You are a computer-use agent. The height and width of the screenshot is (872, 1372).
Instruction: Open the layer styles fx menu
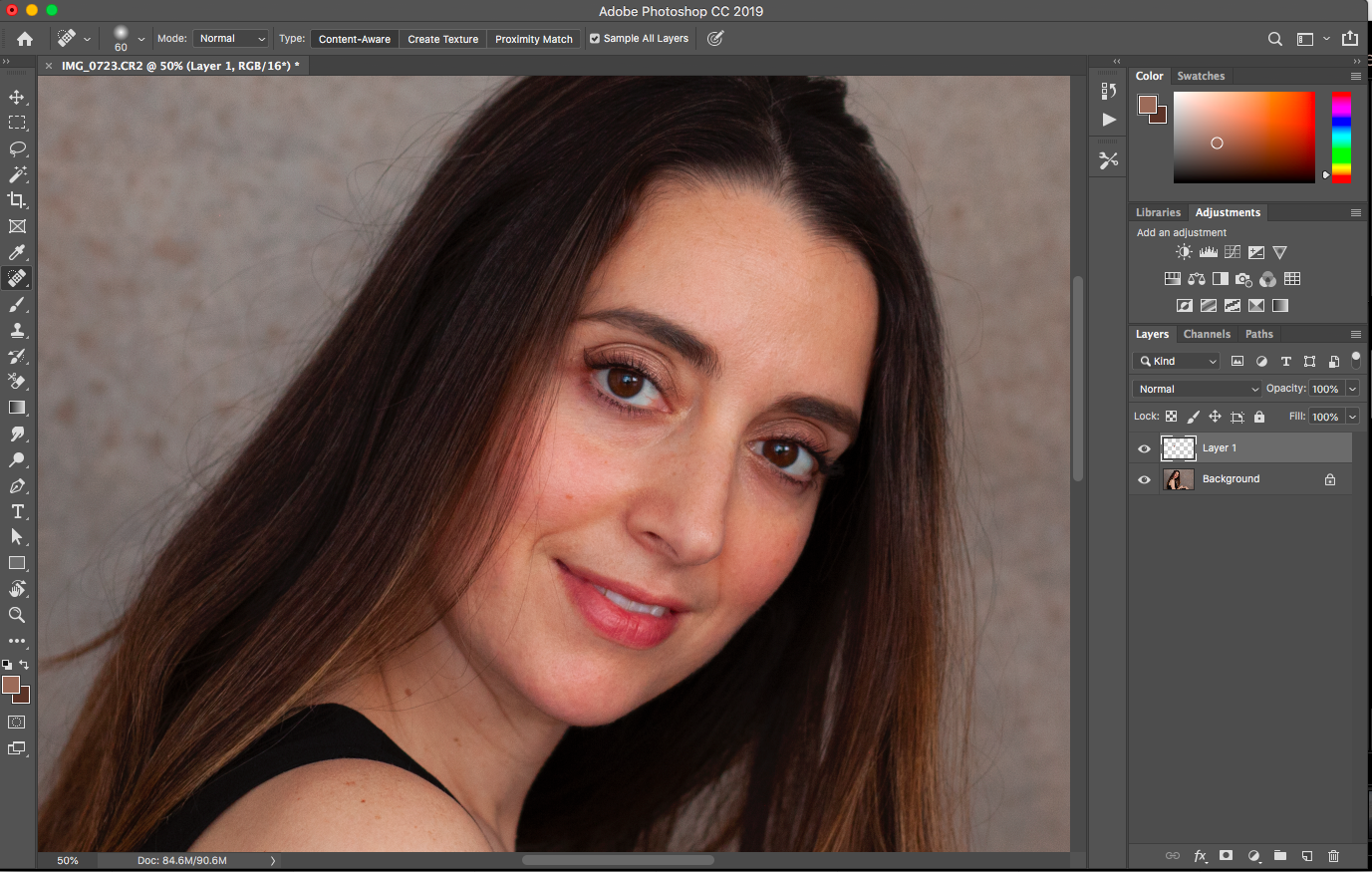(x=1200, y=856)
